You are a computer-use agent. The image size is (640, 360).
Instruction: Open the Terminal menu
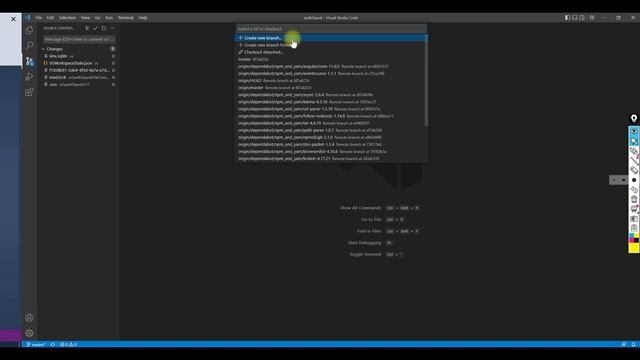126,18
